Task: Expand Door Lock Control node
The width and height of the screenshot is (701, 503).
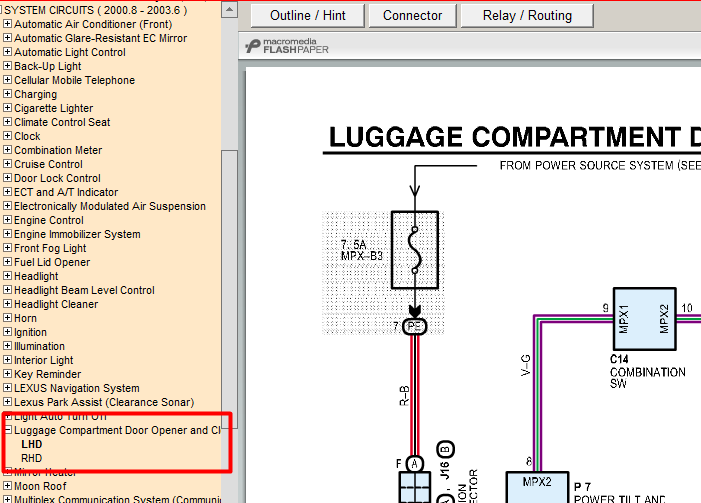Action: (7, 178)
